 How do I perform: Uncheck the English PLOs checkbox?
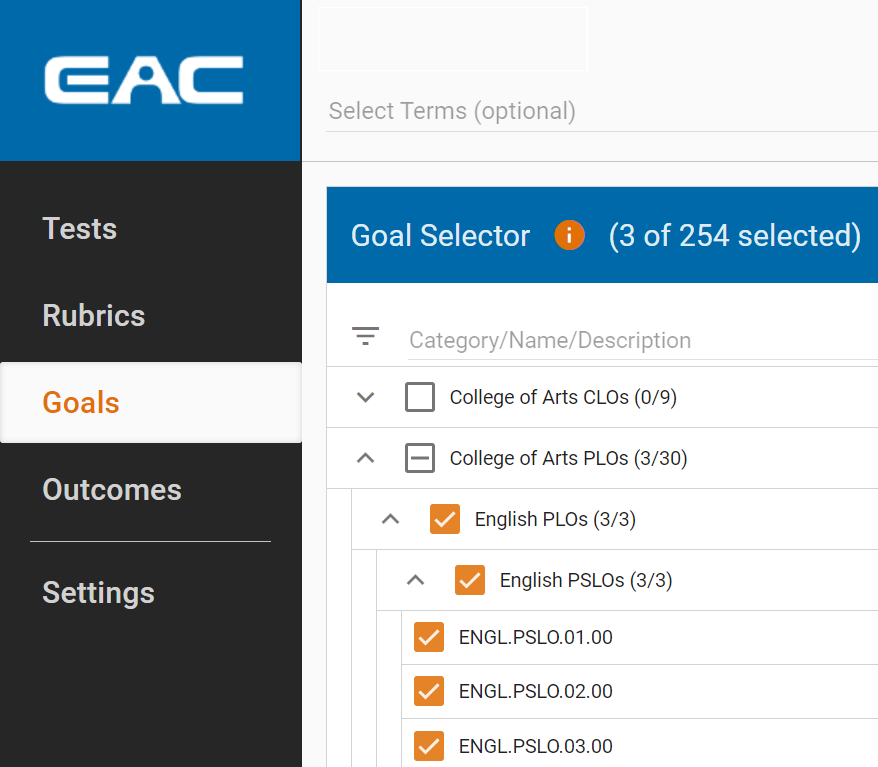coord(444,519)
